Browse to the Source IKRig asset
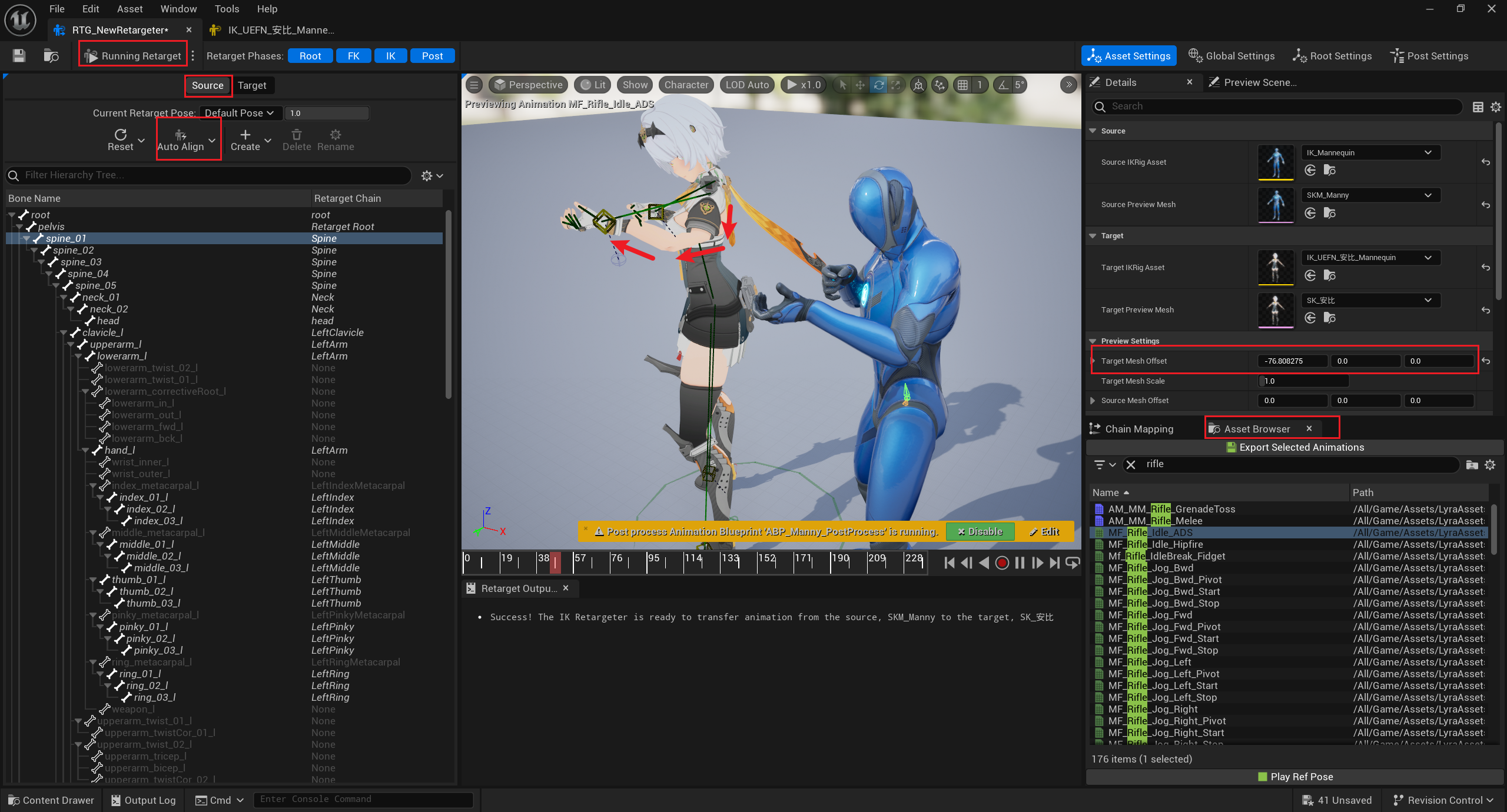The image size is (1507, 812). tap(1330, 170)
